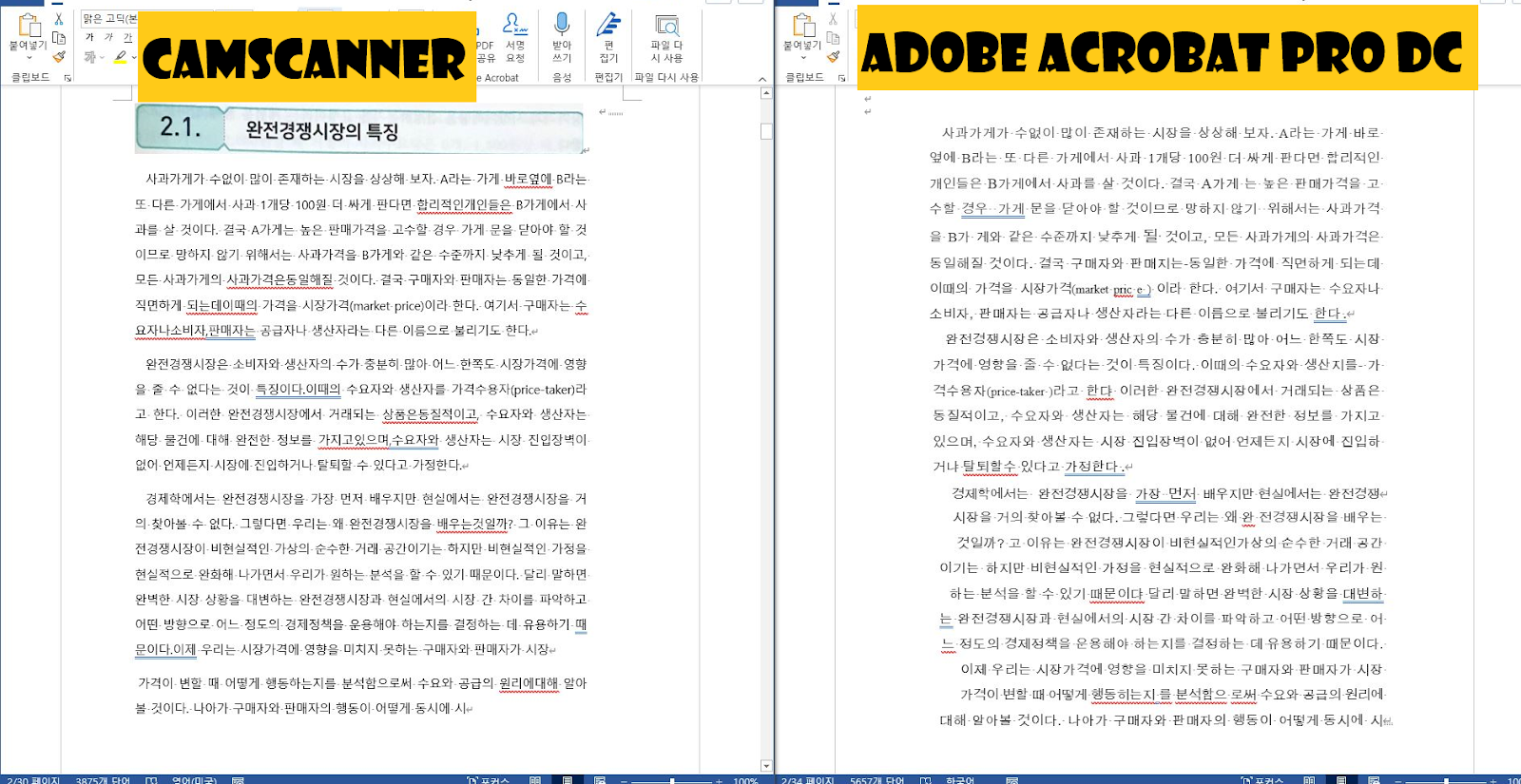Image resolution: width=1521 pixels, height=784 pixels.
Task: Click underlined '탈퇴할수' in right document
Action: click(990, 466)
